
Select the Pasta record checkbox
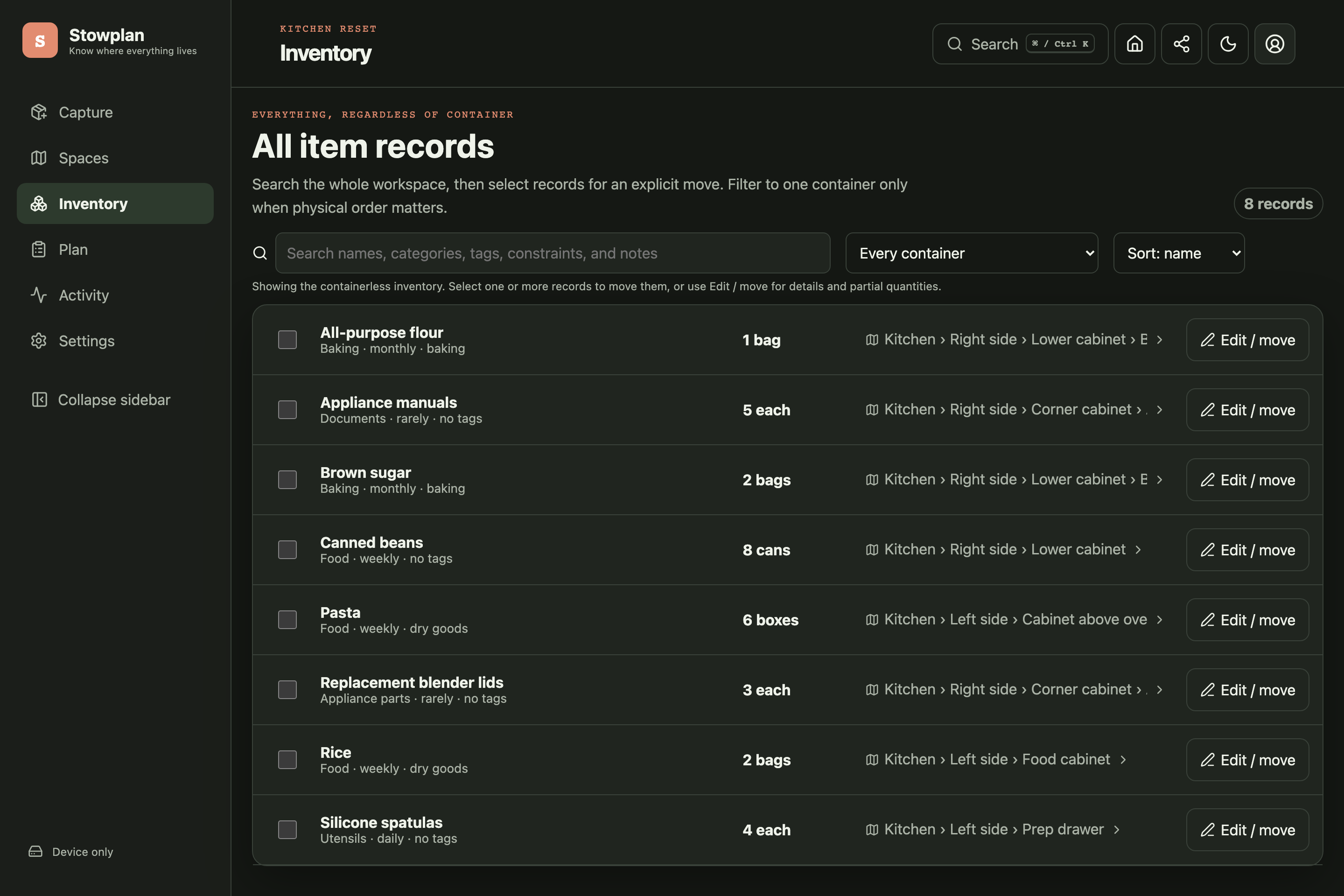tap(287, 619)
